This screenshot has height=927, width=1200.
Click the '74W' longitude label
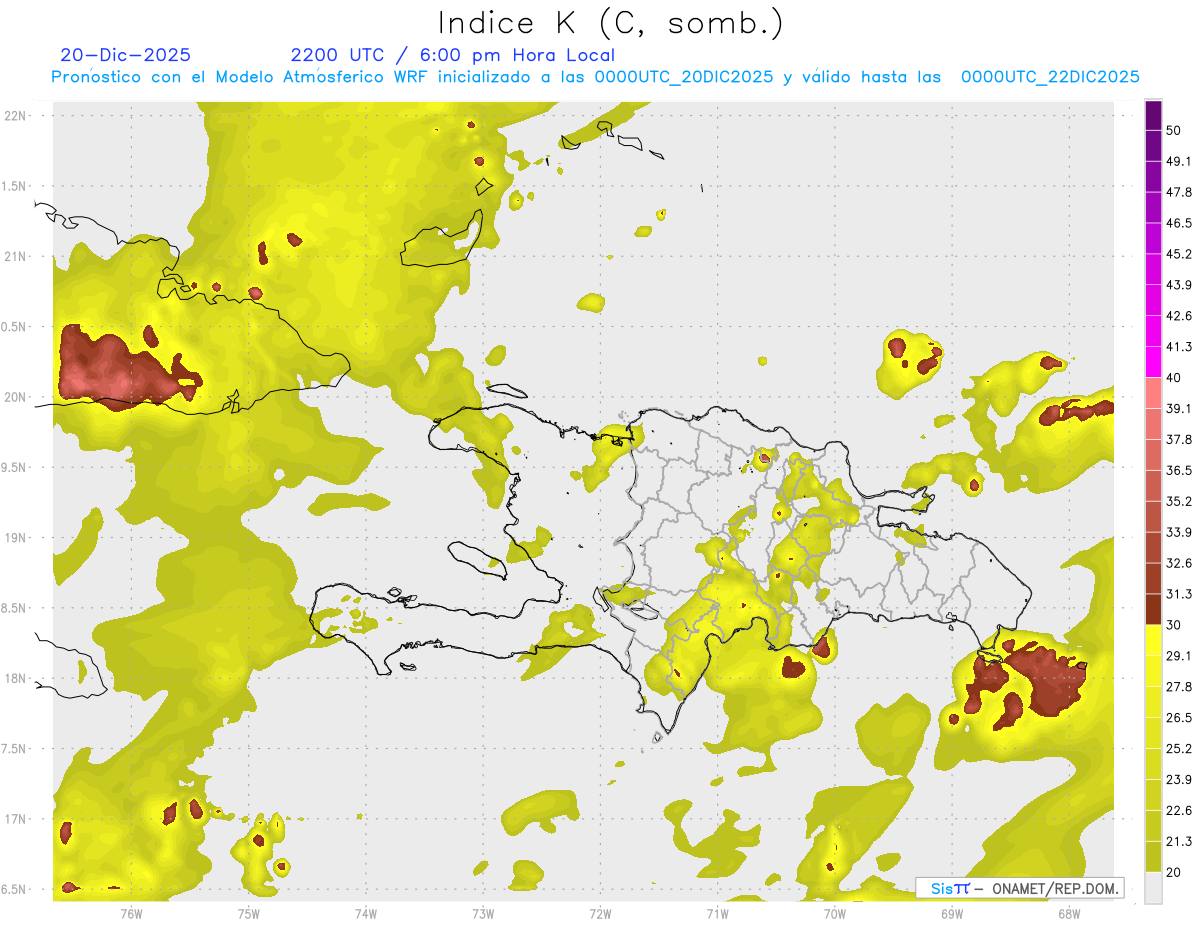tap(366, 913)
